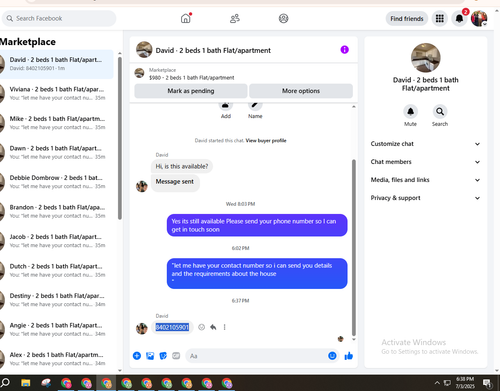Open more options for David's message
The height and width of the screenshot is (391, 500).
(x=224, y=327)
